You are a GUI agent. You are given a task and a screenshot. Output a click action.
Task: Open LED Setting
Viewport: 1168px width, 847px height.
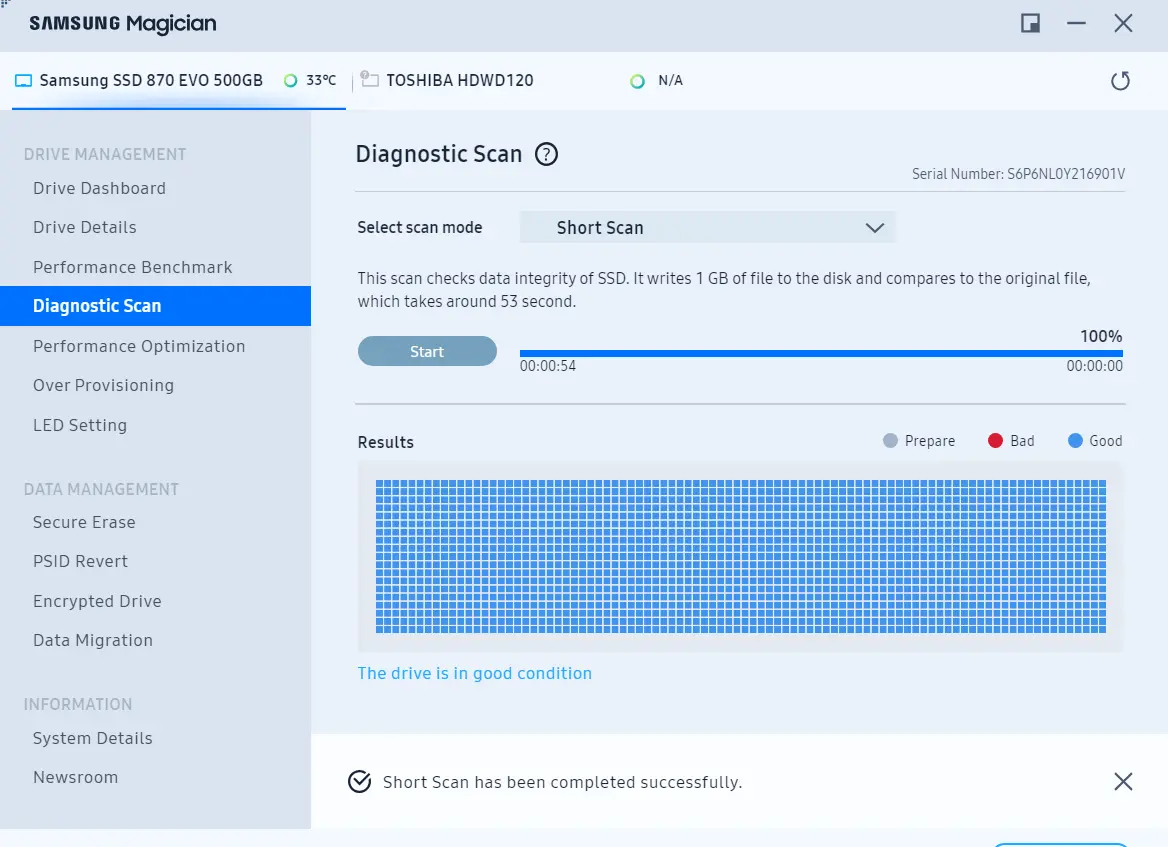click(80, 425)
